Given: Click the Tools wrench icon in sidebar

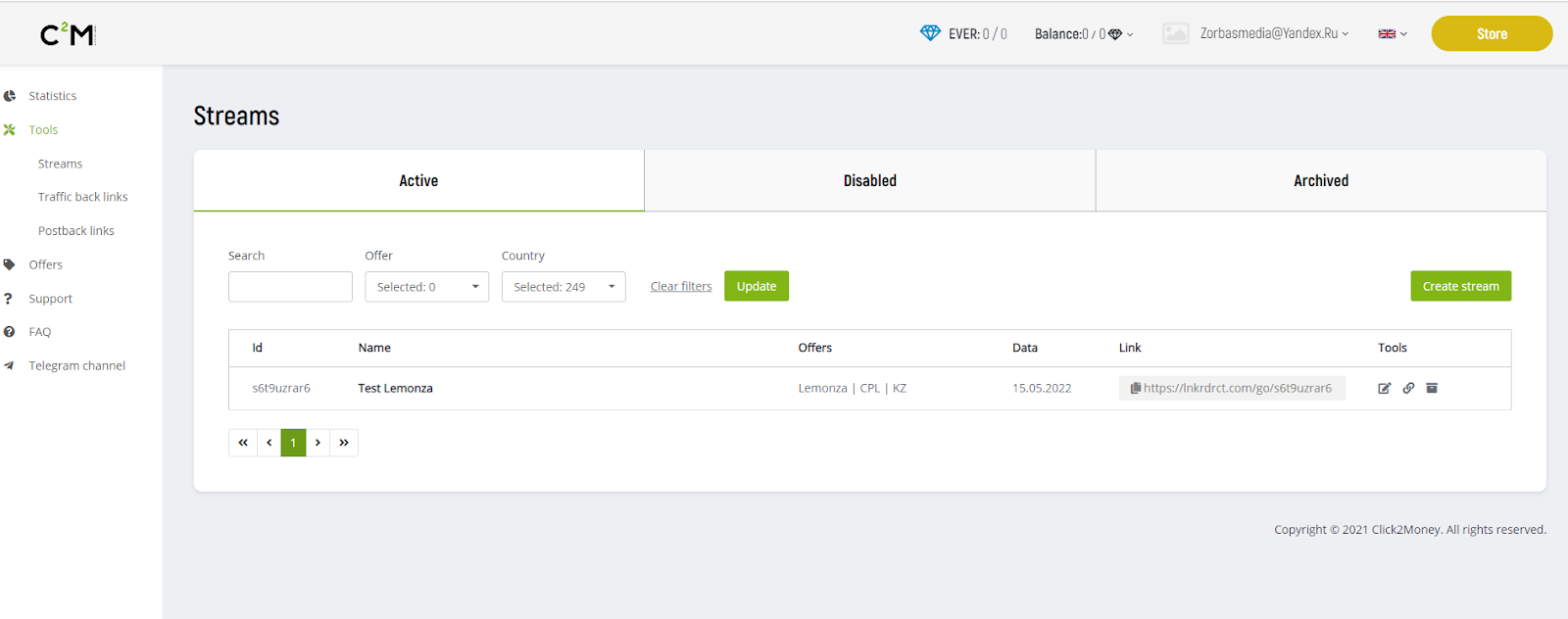Looking at the screenshot, I should [10, 129].
